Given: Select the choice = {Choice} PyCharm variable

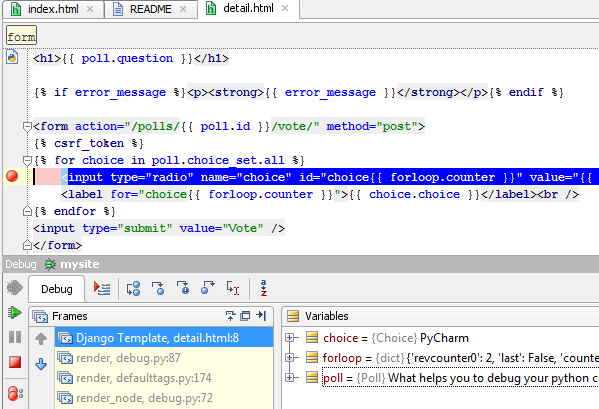Looking at the screenshot, I should [x=395, y=338].
